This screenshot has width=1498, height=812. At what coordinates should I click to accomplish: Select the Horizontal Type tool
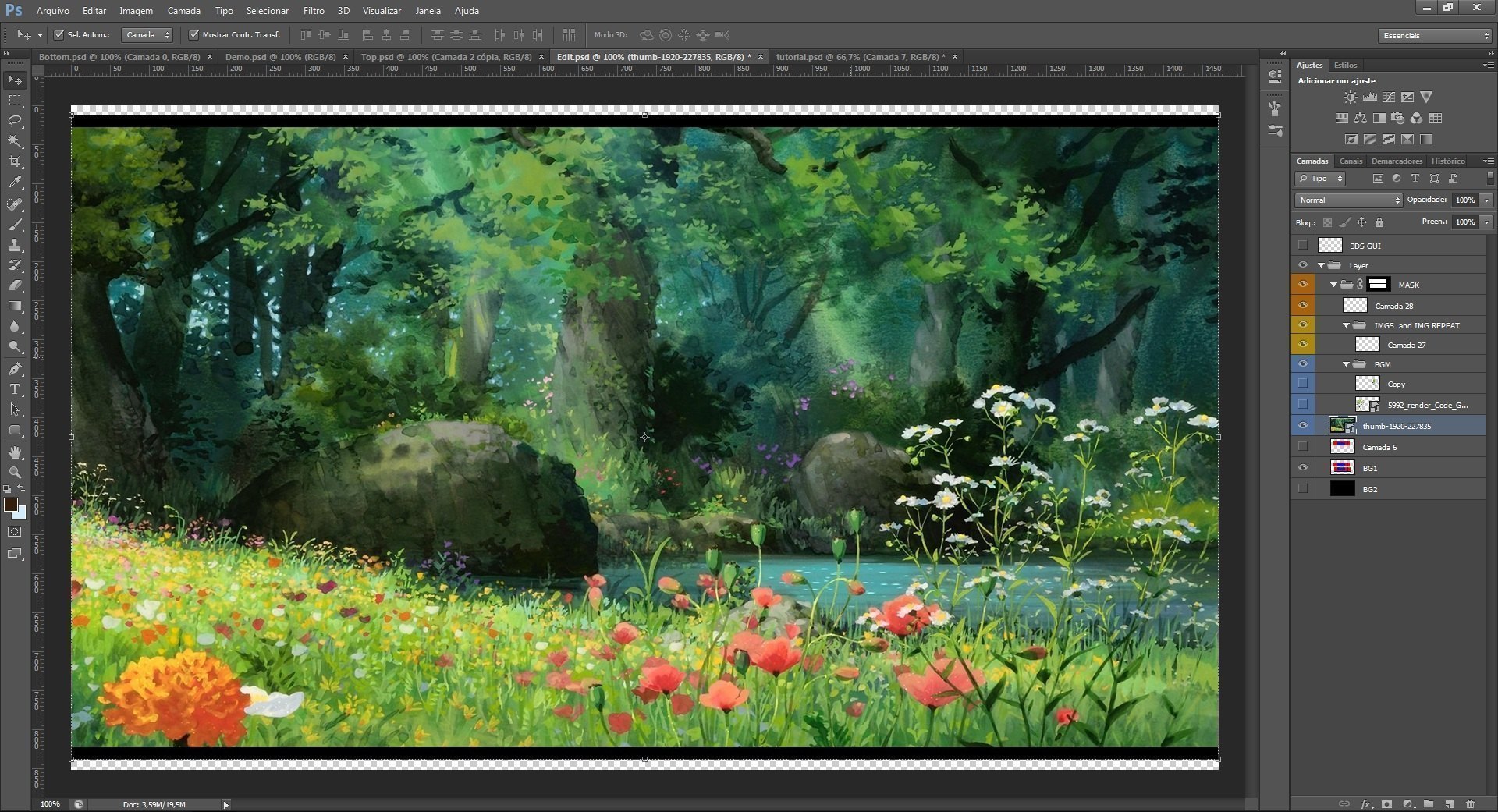[15, 389]
